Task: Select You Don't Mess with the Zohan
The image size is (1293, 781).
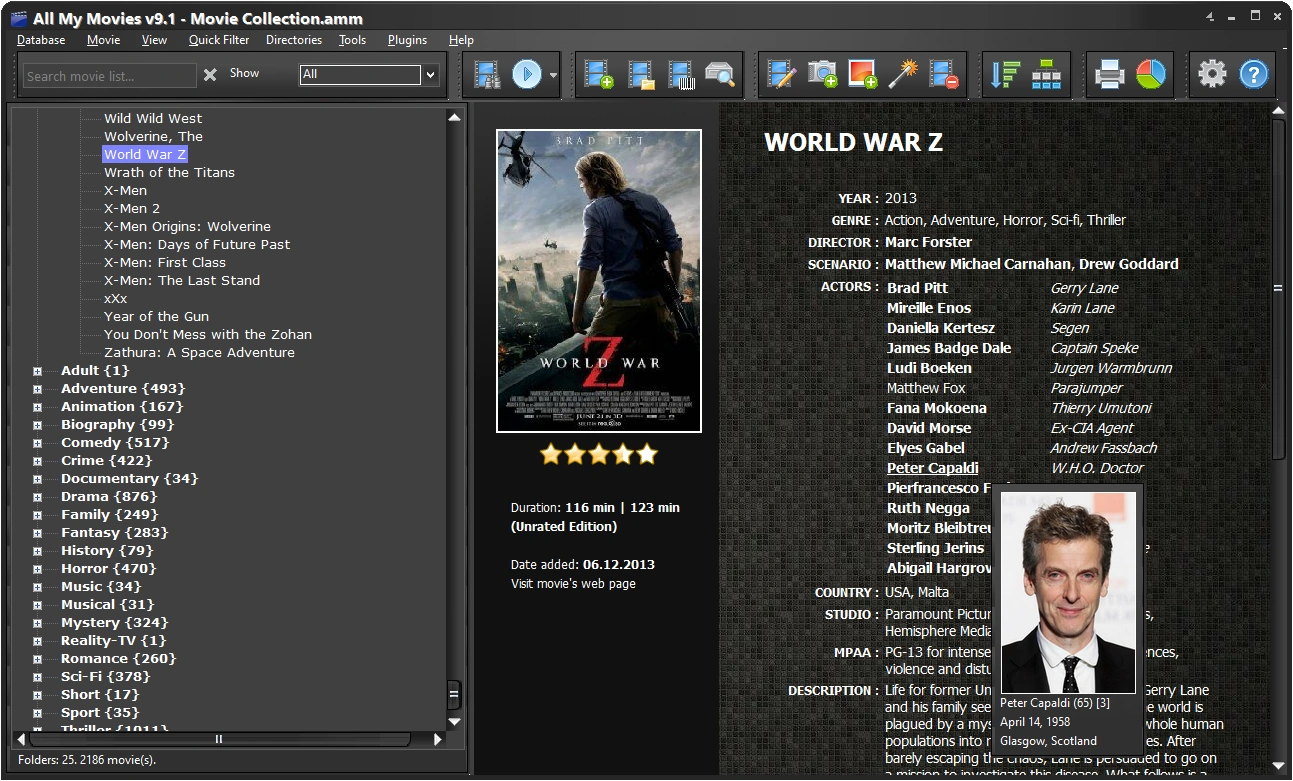Action: click(208, 334)
